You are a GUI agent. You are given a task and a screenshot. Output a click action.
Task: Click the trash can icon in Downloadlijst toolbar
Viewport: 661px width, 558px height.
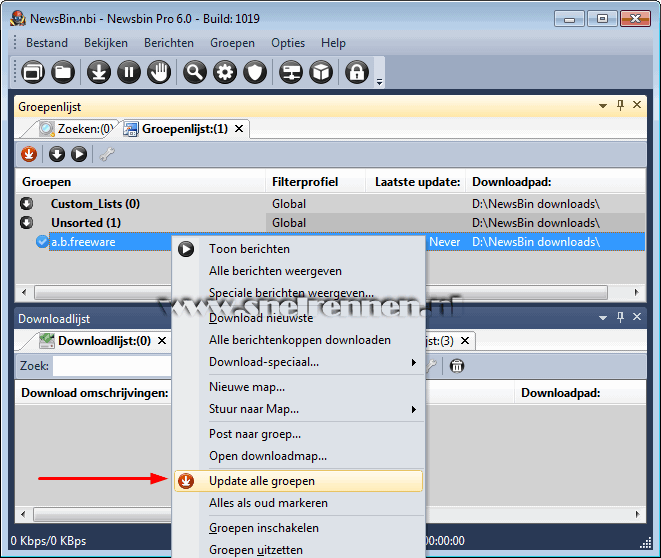click(x=457, y=366)
